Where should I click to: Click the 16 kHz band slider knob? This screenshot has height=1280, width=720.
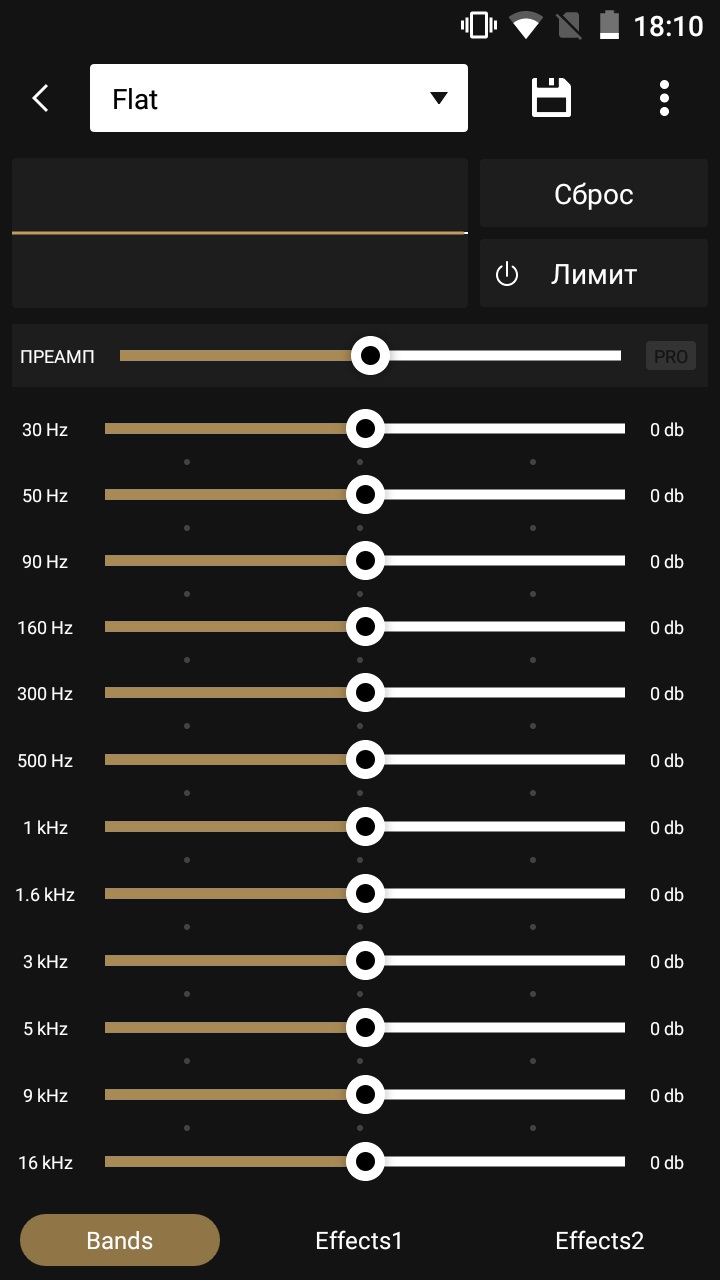365,1162
